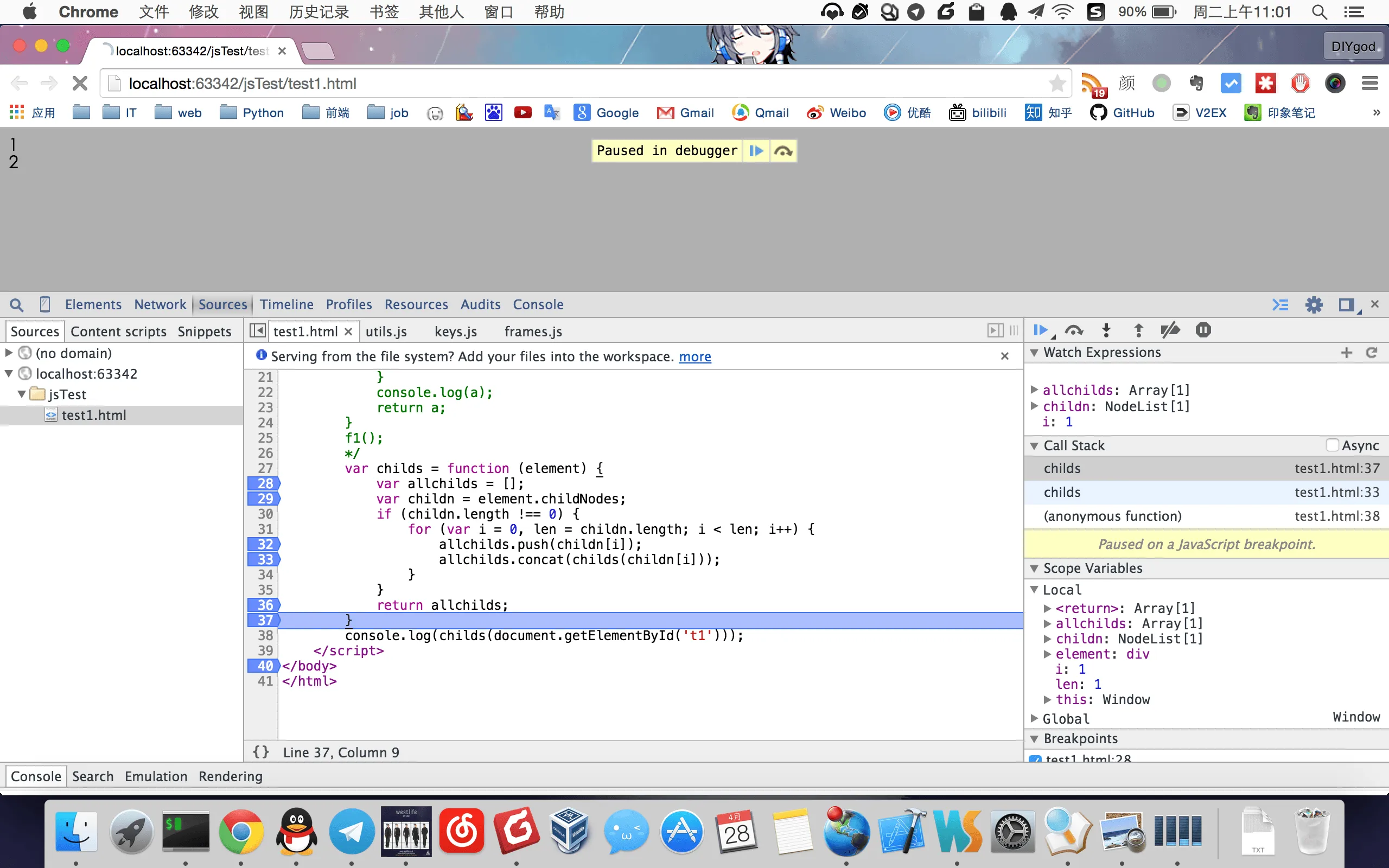The height and width of the screenshot is (868, 1389).
Task: Expand the Global scope section
Action: click(x=1034, y=718)
